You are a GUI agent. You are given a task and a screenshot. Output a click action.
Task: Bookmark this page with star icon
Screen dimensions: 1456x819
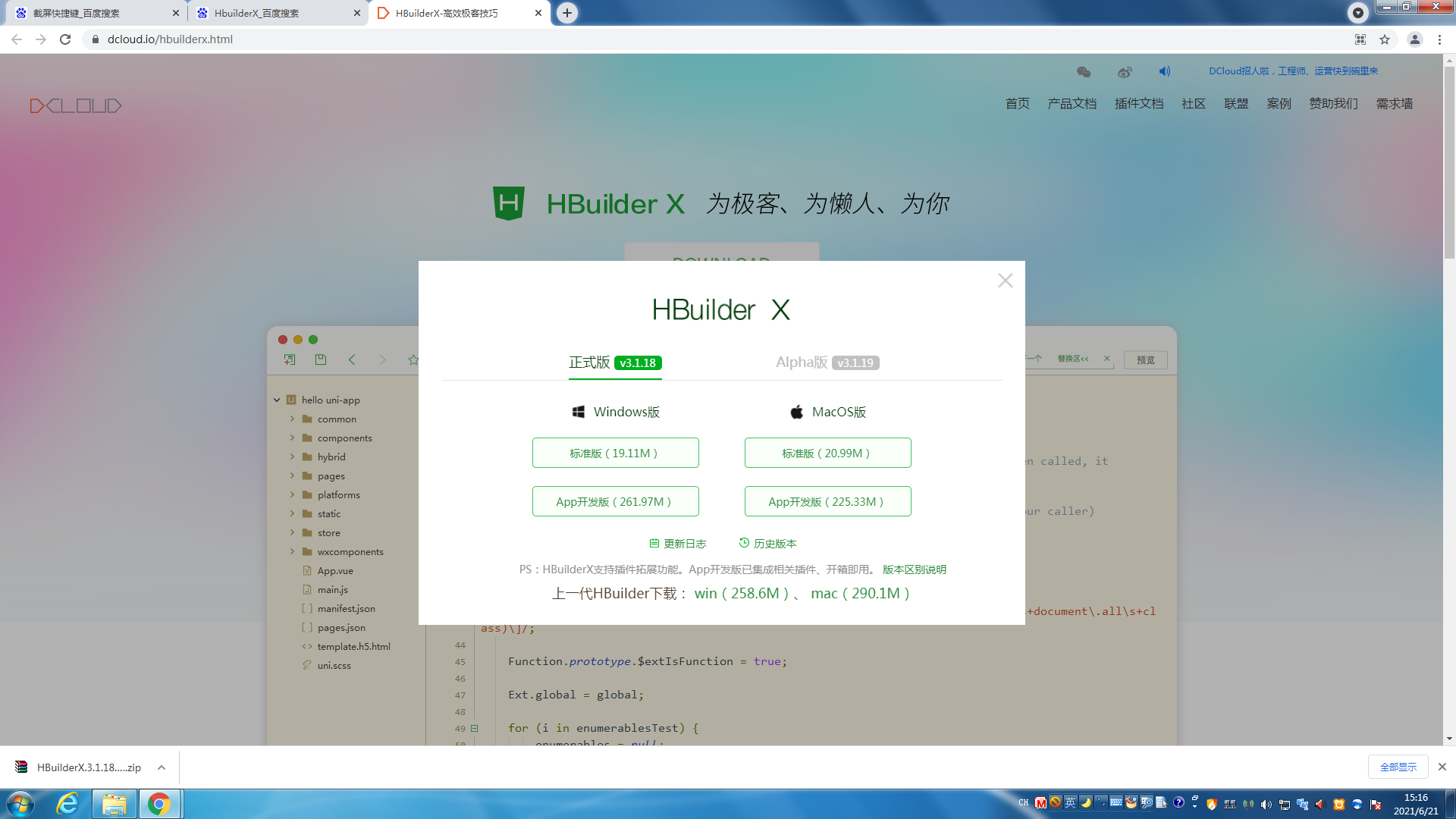(x=1385, y=39)
